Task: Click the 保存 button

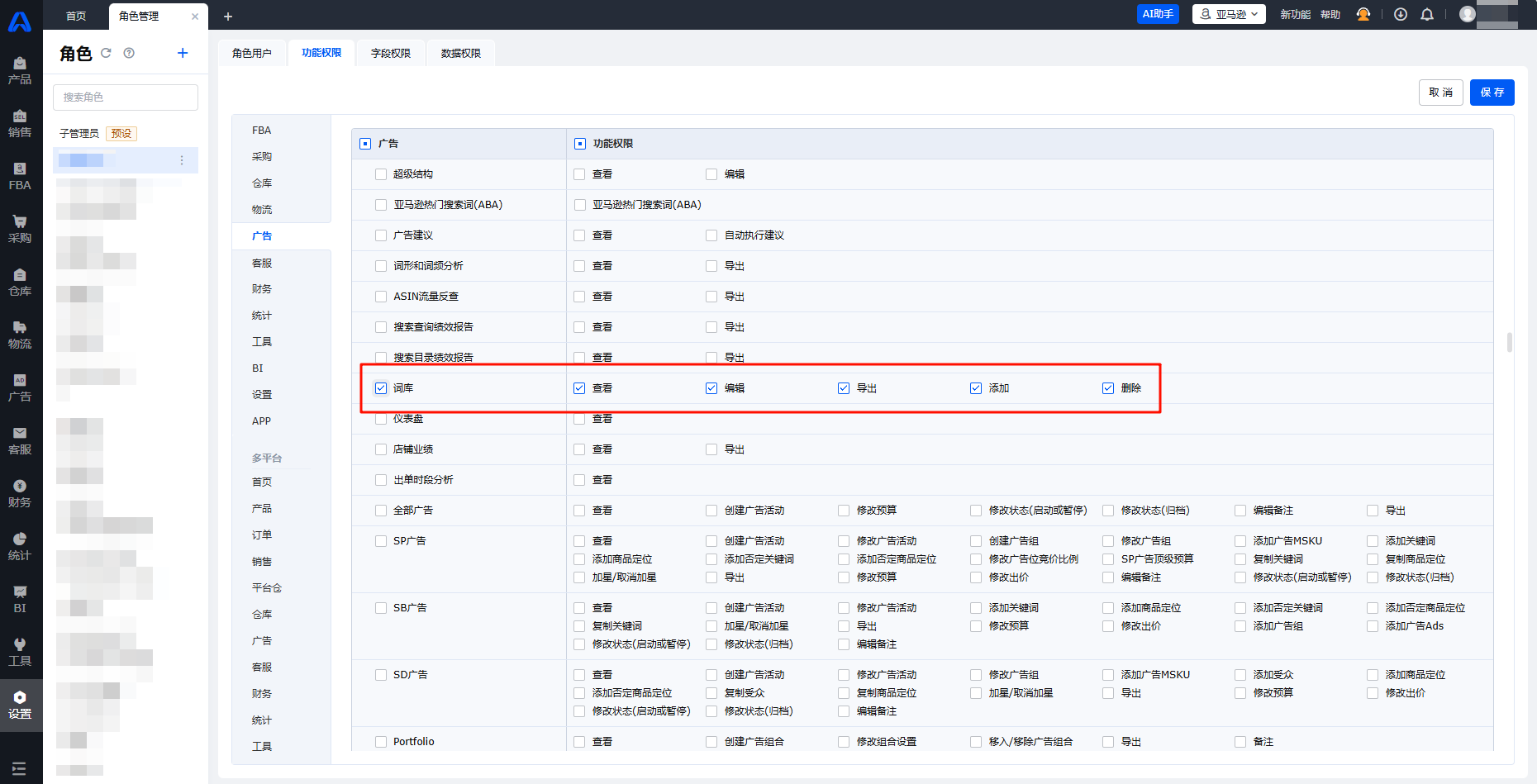Action: 1492,93
